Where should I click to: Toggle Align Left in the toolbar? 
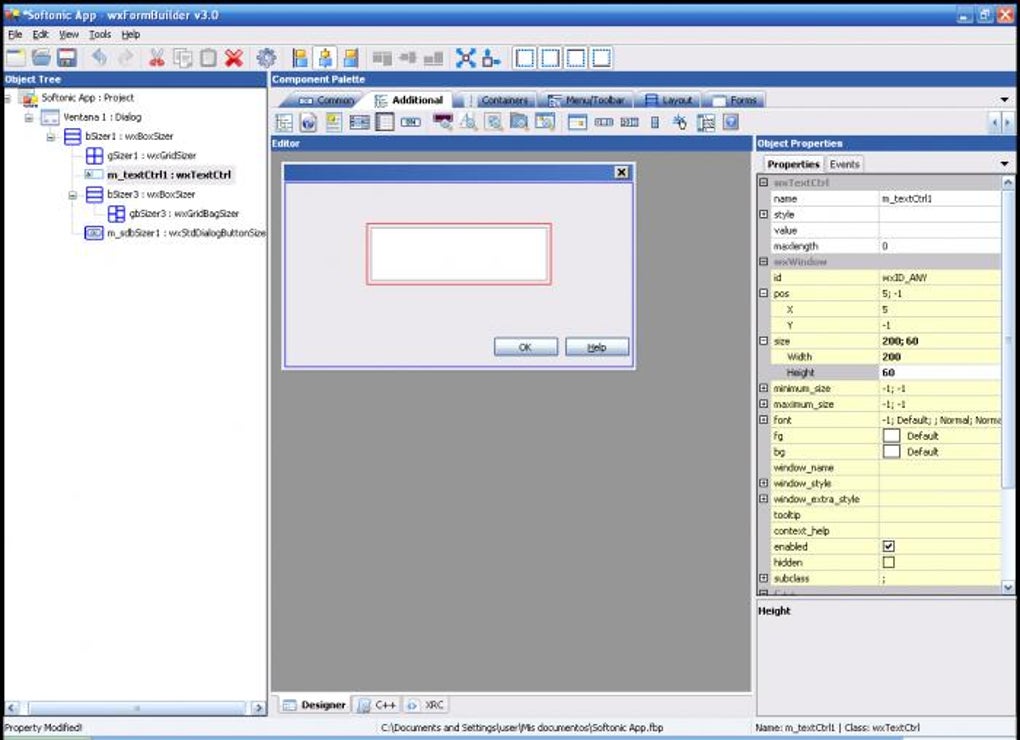299,58
